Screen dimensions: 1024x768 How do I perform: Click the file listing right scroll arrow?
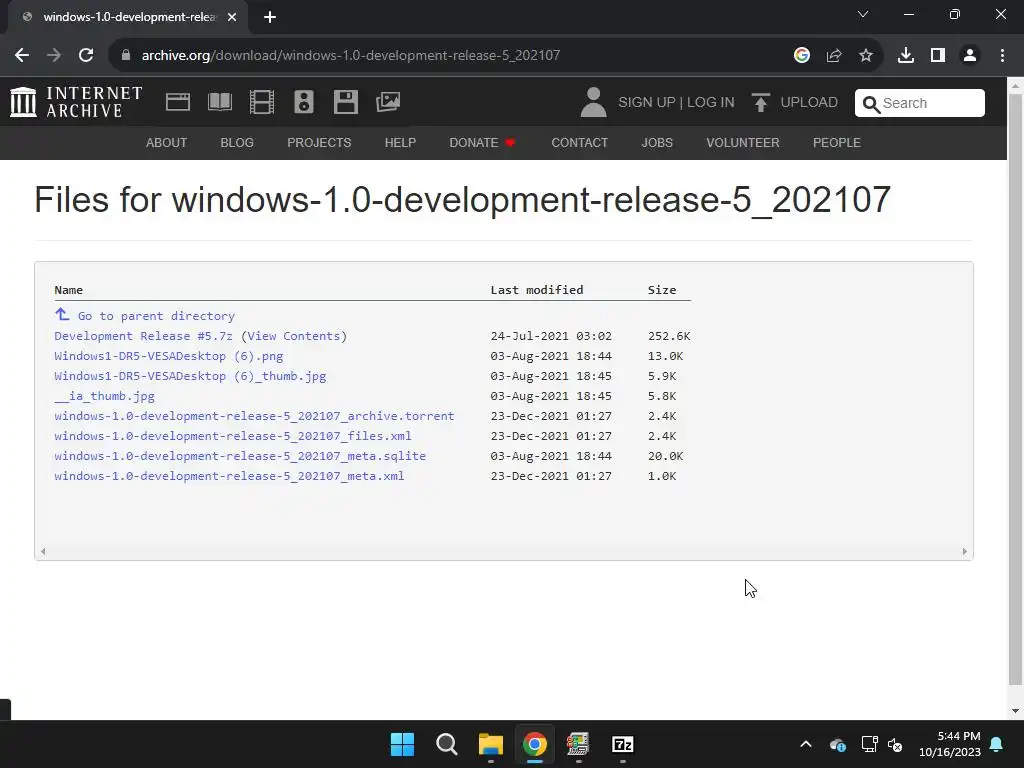pyautogui.click(x=965, y=552)
